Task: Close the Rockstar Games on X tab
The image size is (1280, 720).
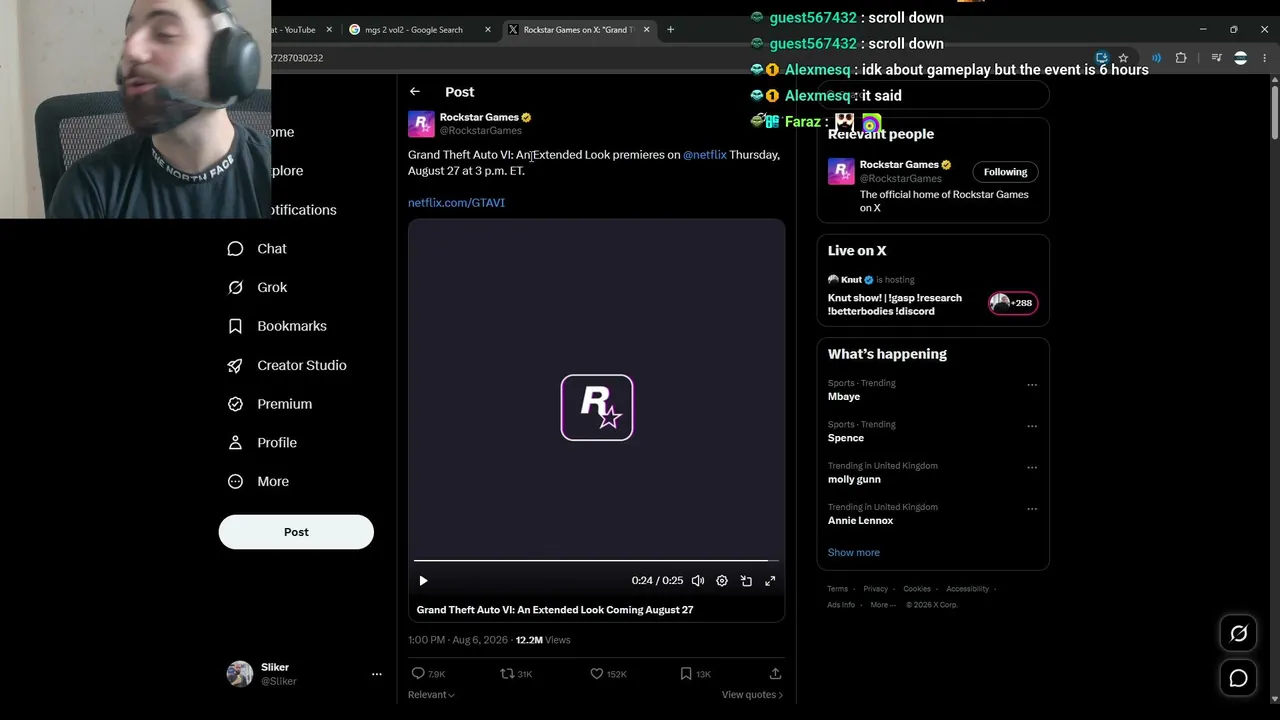Action: coord(646,30)
